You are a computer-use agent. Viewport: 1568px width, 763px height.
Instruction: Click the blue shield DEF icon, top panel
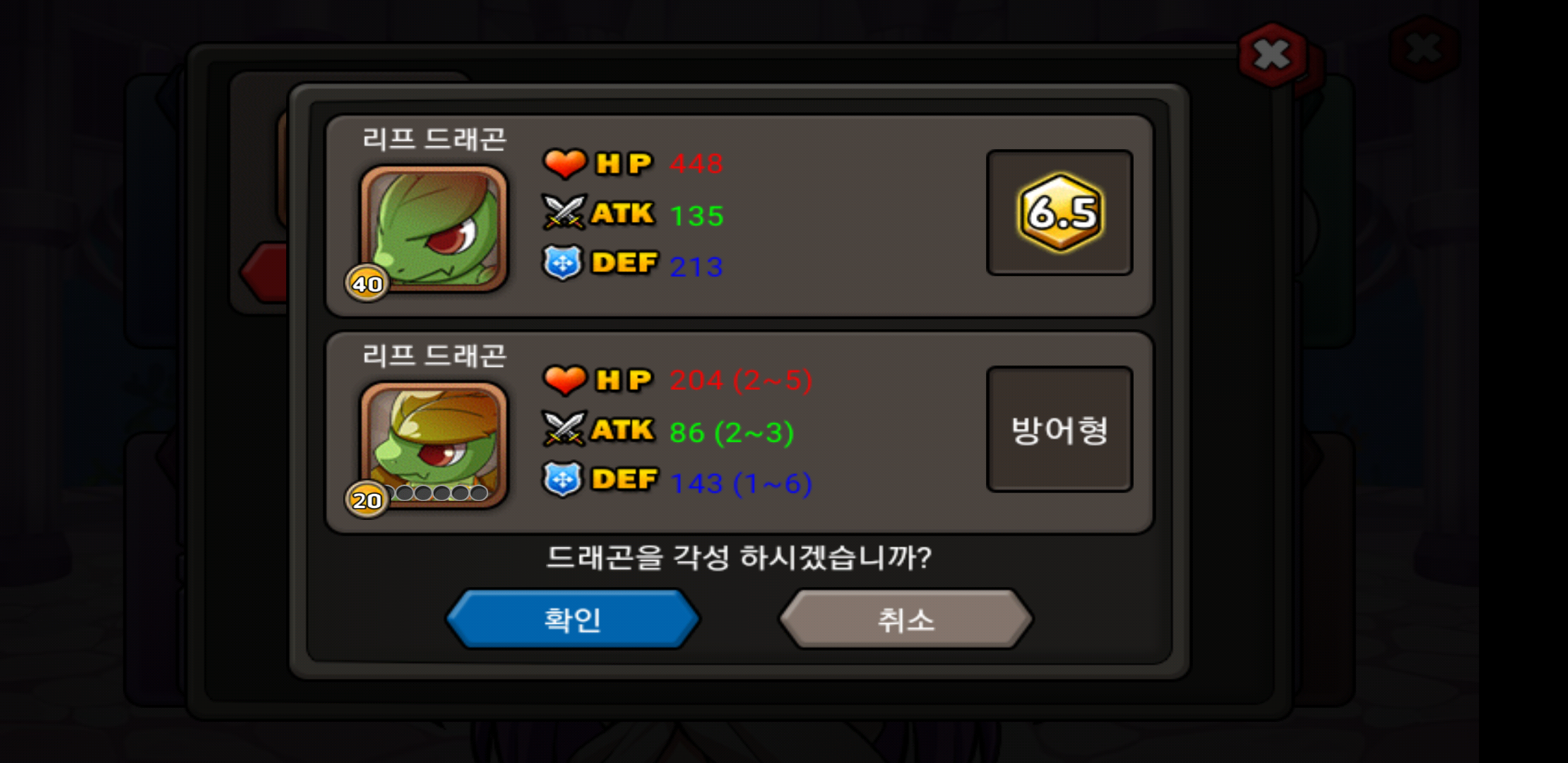(562, 263)
